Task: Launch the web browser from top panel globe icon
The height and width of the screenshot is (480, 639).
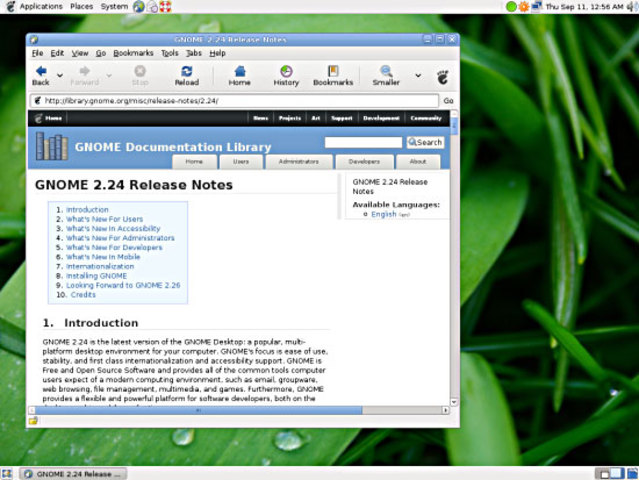Action: (x=139, y=6)
